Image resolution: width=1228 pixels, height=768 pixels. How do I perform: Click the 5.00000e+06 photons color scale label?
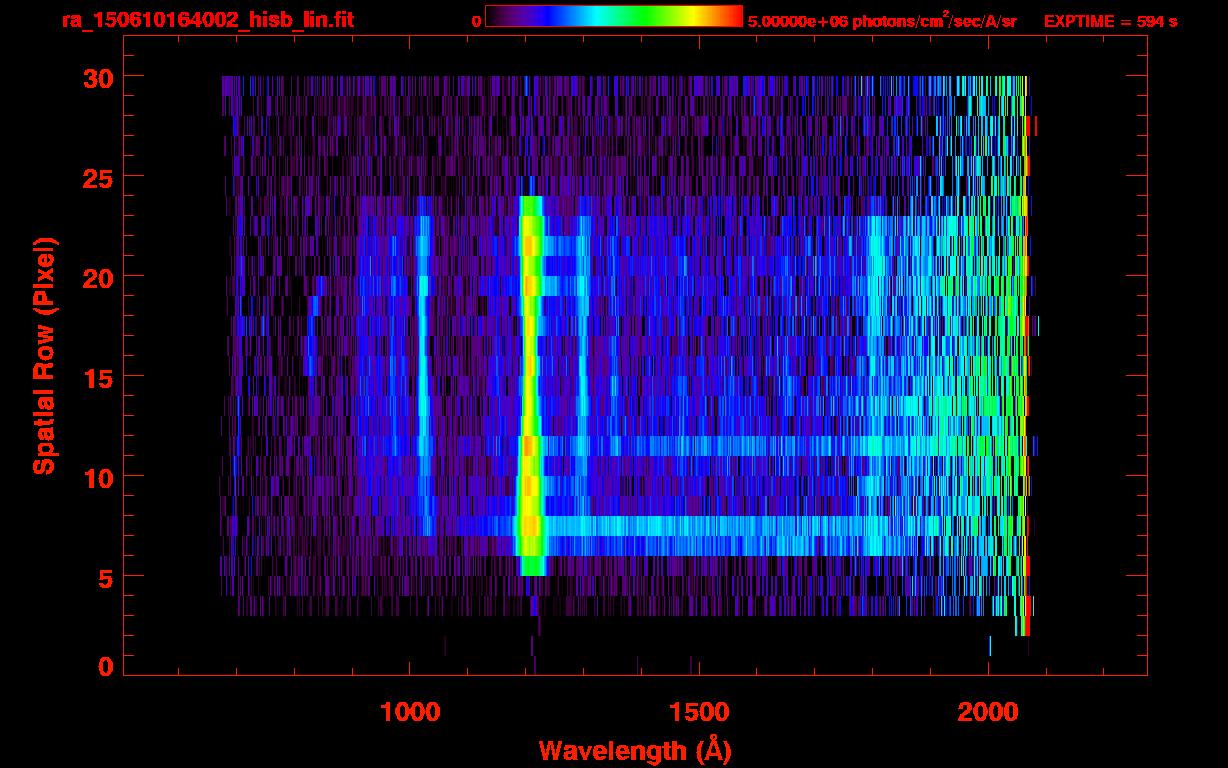[x=882, y=21]
